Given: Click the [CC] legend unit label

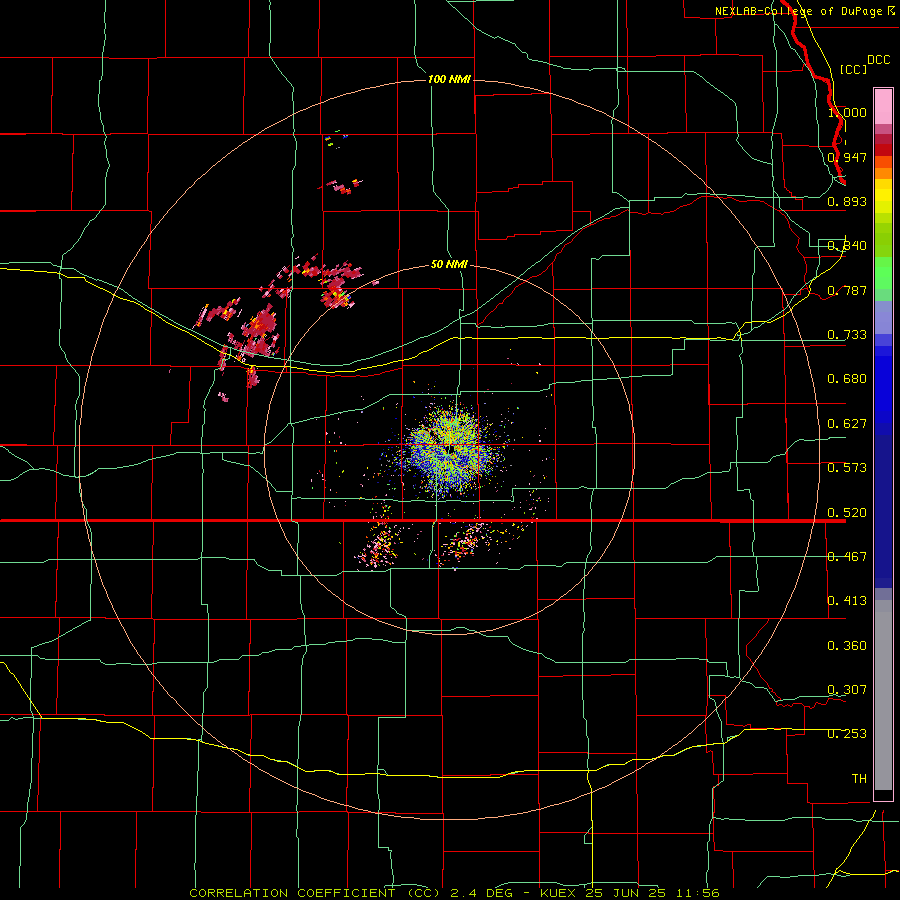Looking at the screenshot, I should pos(853,69).
